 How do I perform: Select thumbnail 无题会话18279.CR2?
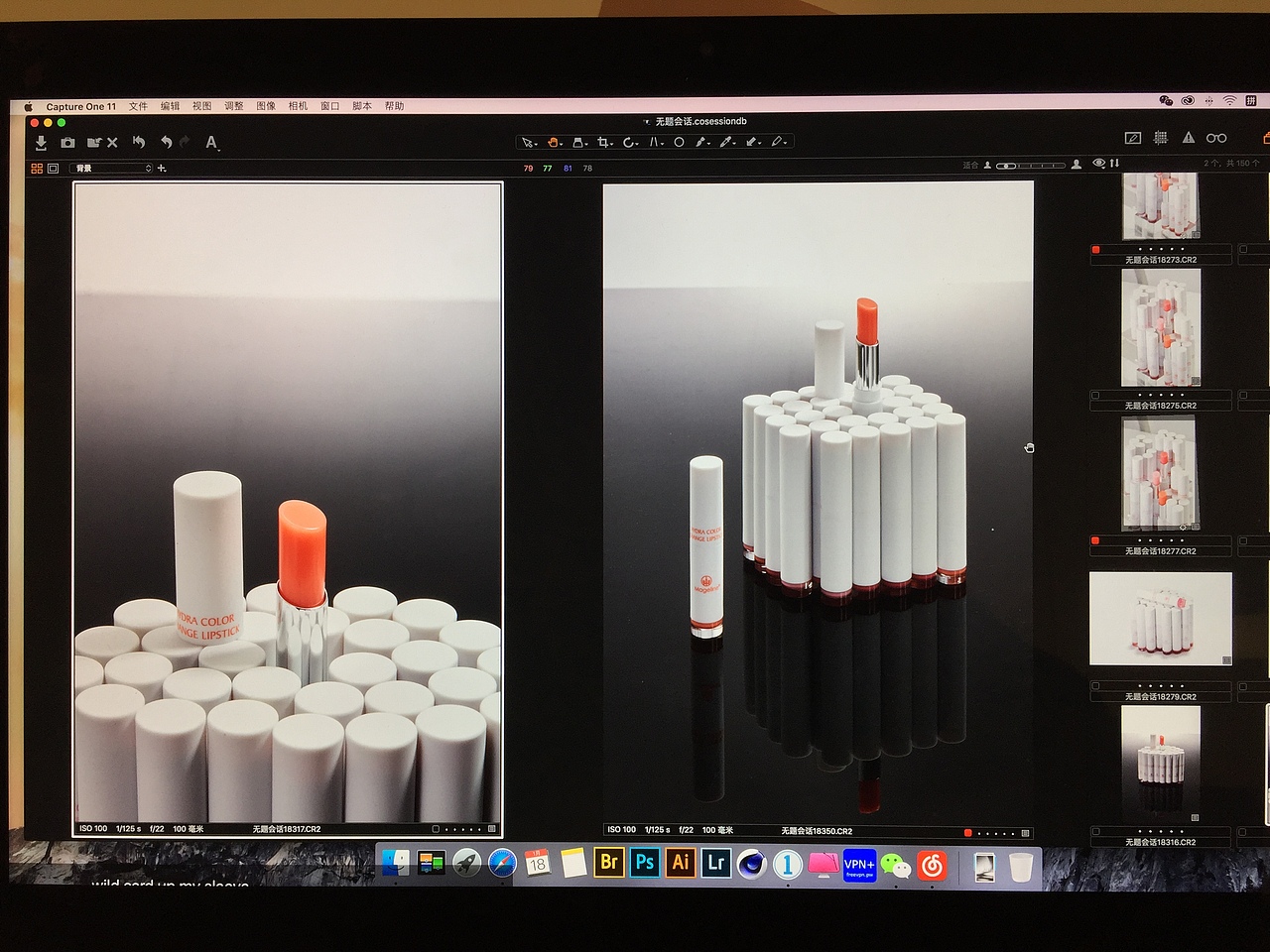(x=1161, y=619)
